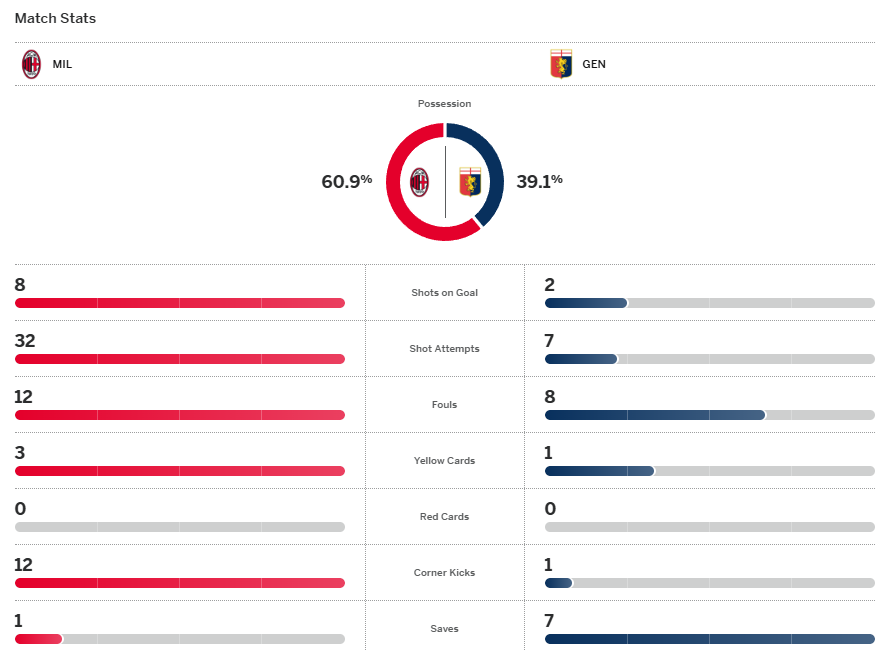The width and height of the screenshot is (890, 651).
Task: Click Milan's 60.9% possession value
Action: point(346,181)
